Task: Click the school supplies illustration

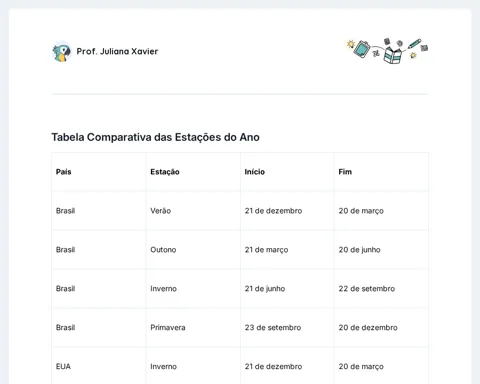Action: click(387, 51)
